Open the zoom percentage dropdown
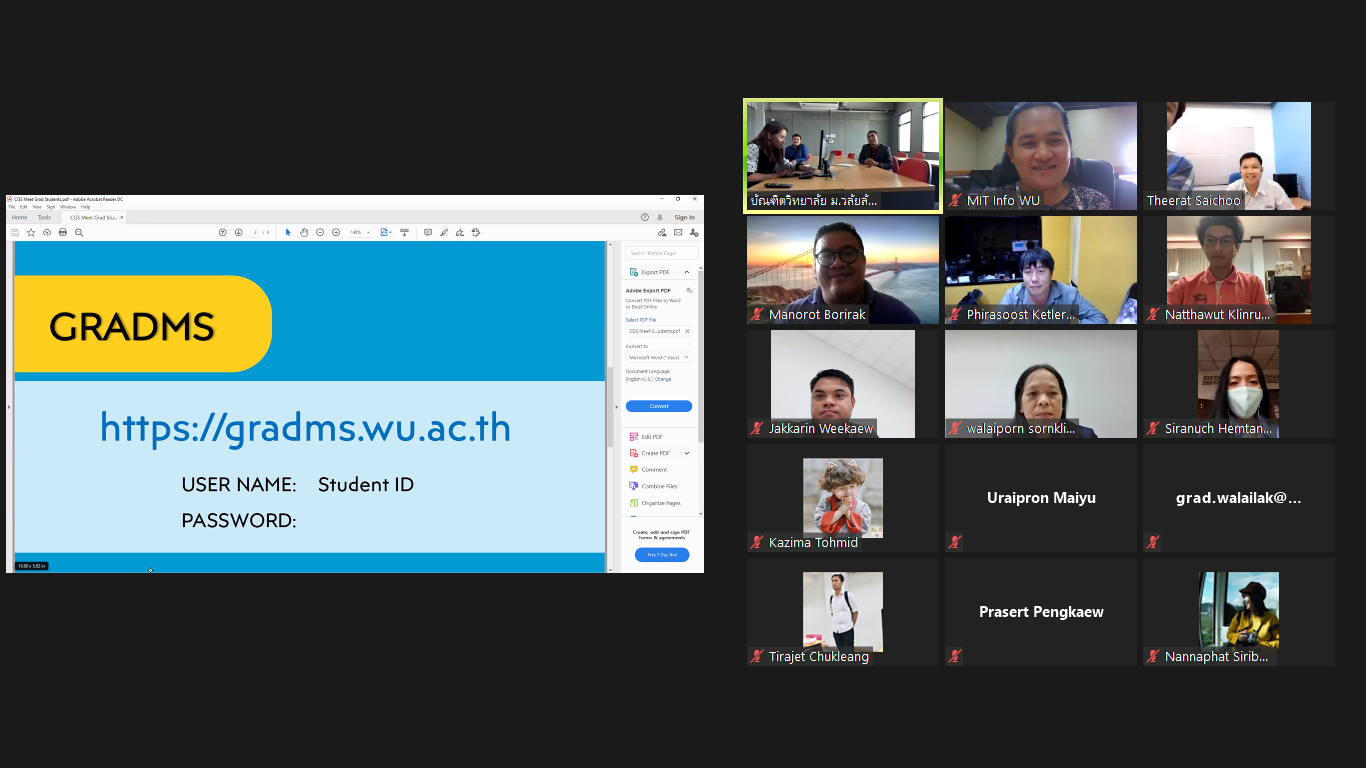The height and width of the screenshot is (768, 1366). pos(368,232)
